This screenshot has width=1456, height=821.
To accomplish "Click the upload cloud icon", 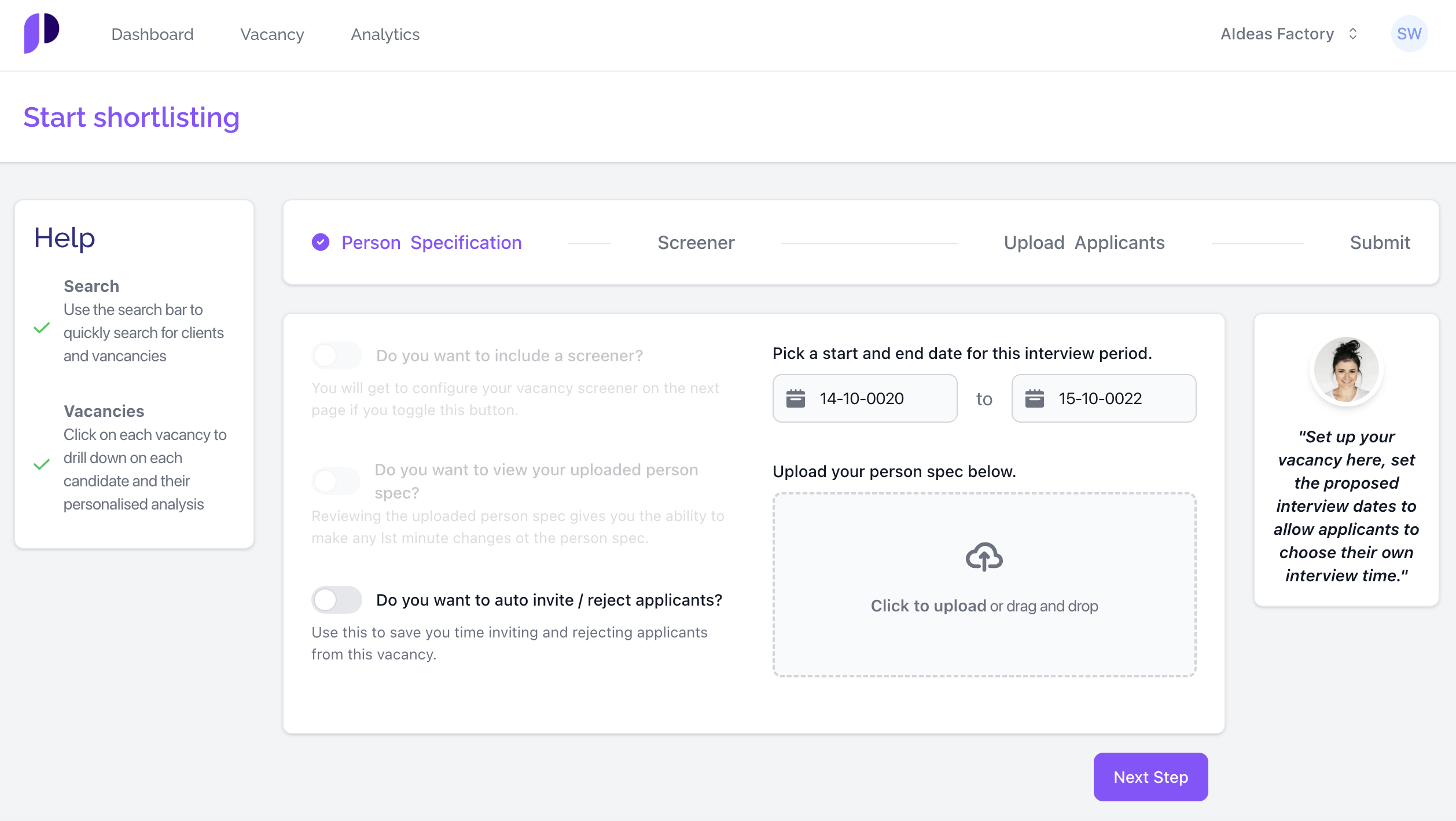I will (x=984, y=557).
